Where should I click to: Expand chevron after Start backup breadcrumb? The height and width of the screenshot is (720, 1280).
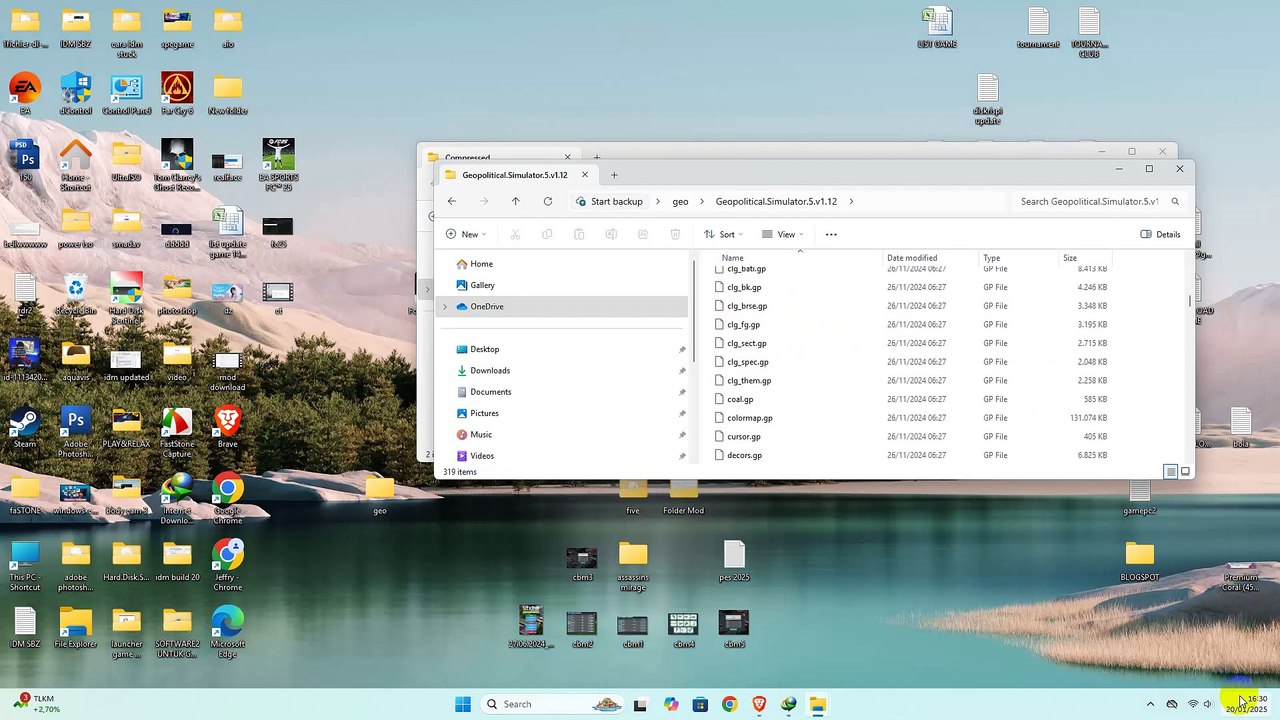(658, 201)
